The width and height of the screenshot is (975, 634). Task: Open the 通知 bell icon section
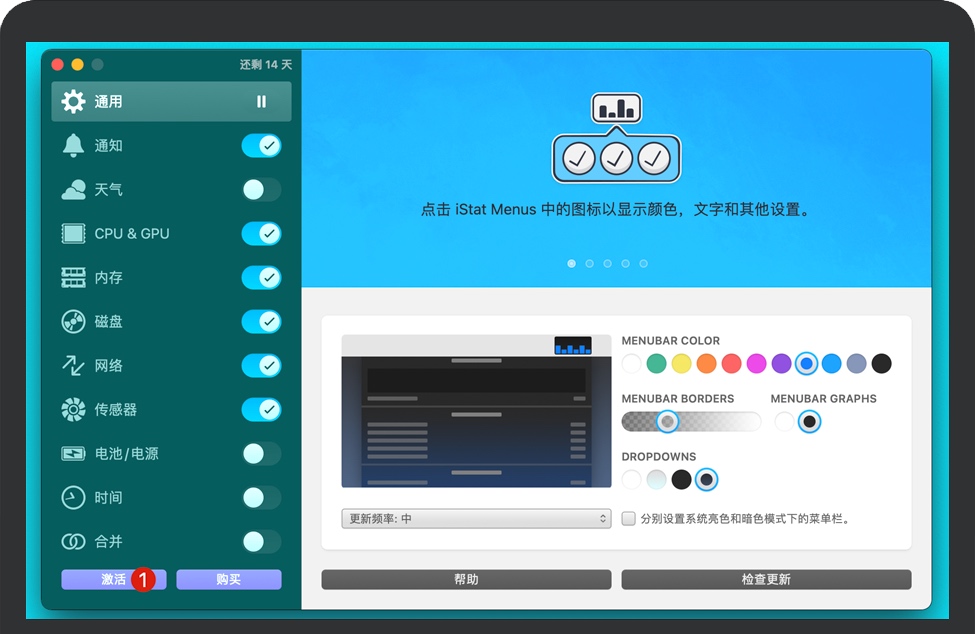(x=73, y=145)
